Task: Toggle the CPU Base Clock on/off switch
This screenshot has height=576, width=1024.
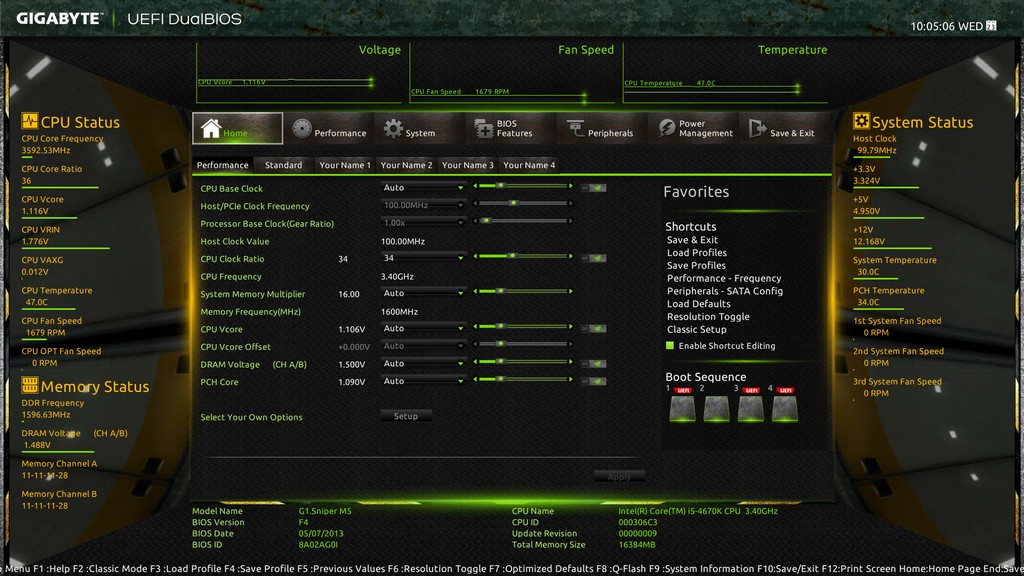Action: 594,188
